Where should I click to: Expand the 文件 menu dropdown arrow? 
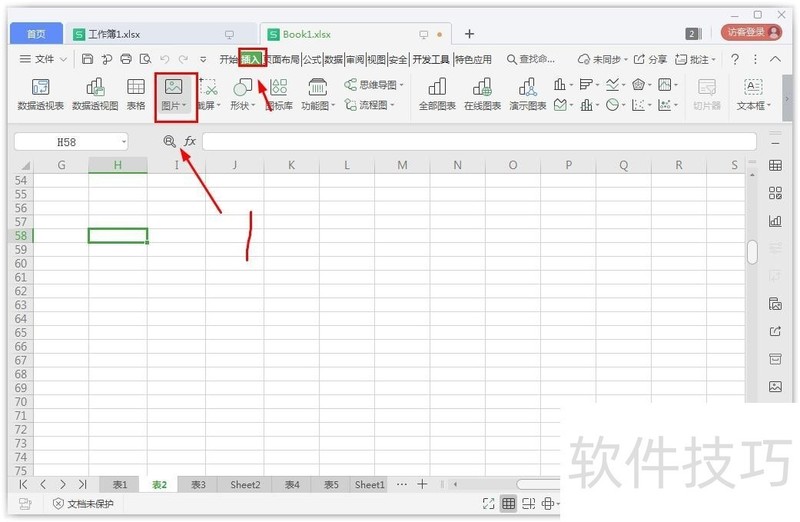[63, 59]
